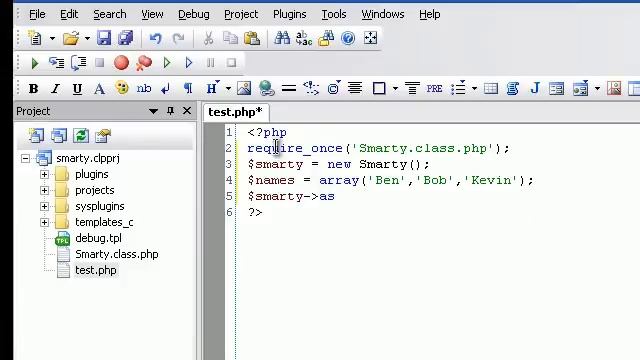
Task: Expand the projects folder
Action: click(44, 190)
